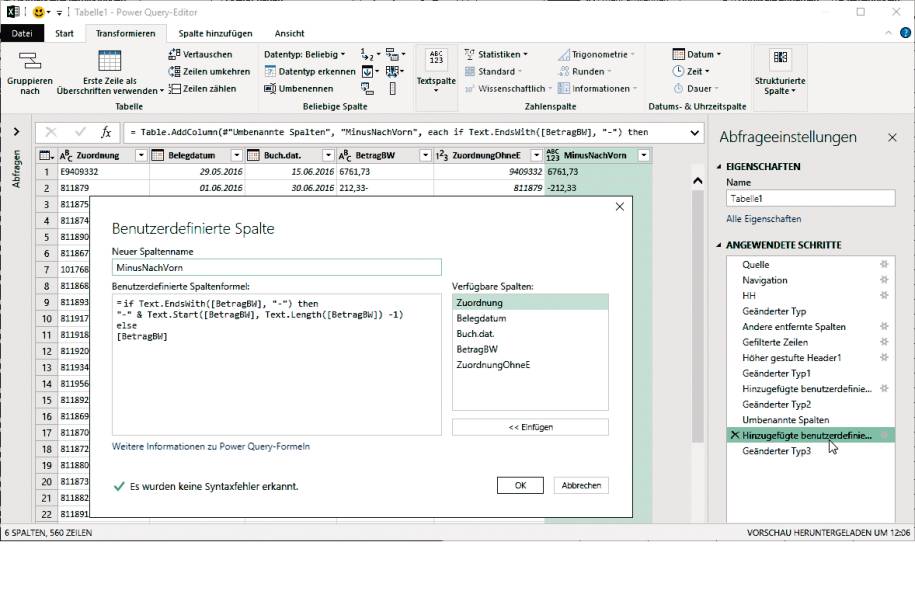This screenshot has height=608, width=915.
Task: Select the Geänderter Typ3 step
Action: coord(811,450)
